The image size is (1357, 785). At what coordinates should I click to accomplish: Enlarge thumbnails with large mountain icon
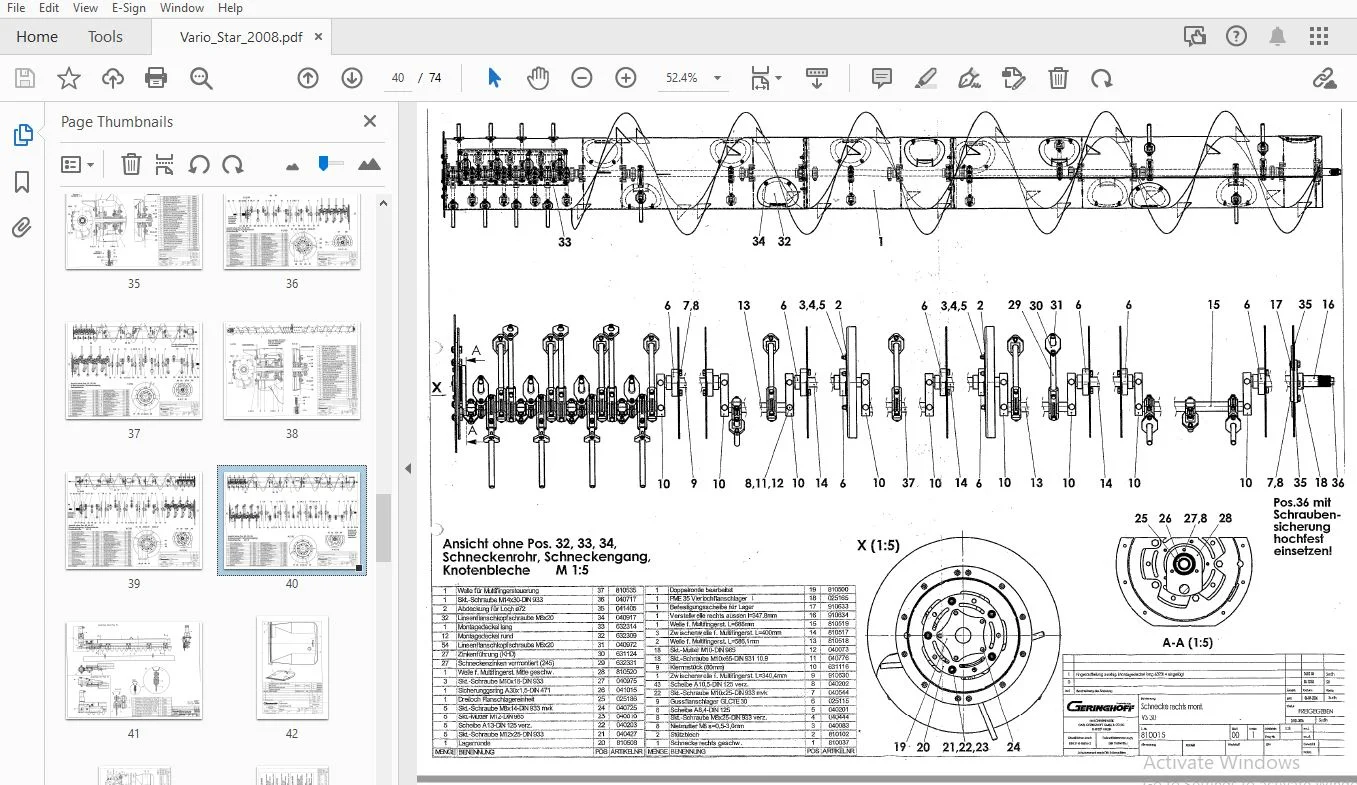[369, 164]
